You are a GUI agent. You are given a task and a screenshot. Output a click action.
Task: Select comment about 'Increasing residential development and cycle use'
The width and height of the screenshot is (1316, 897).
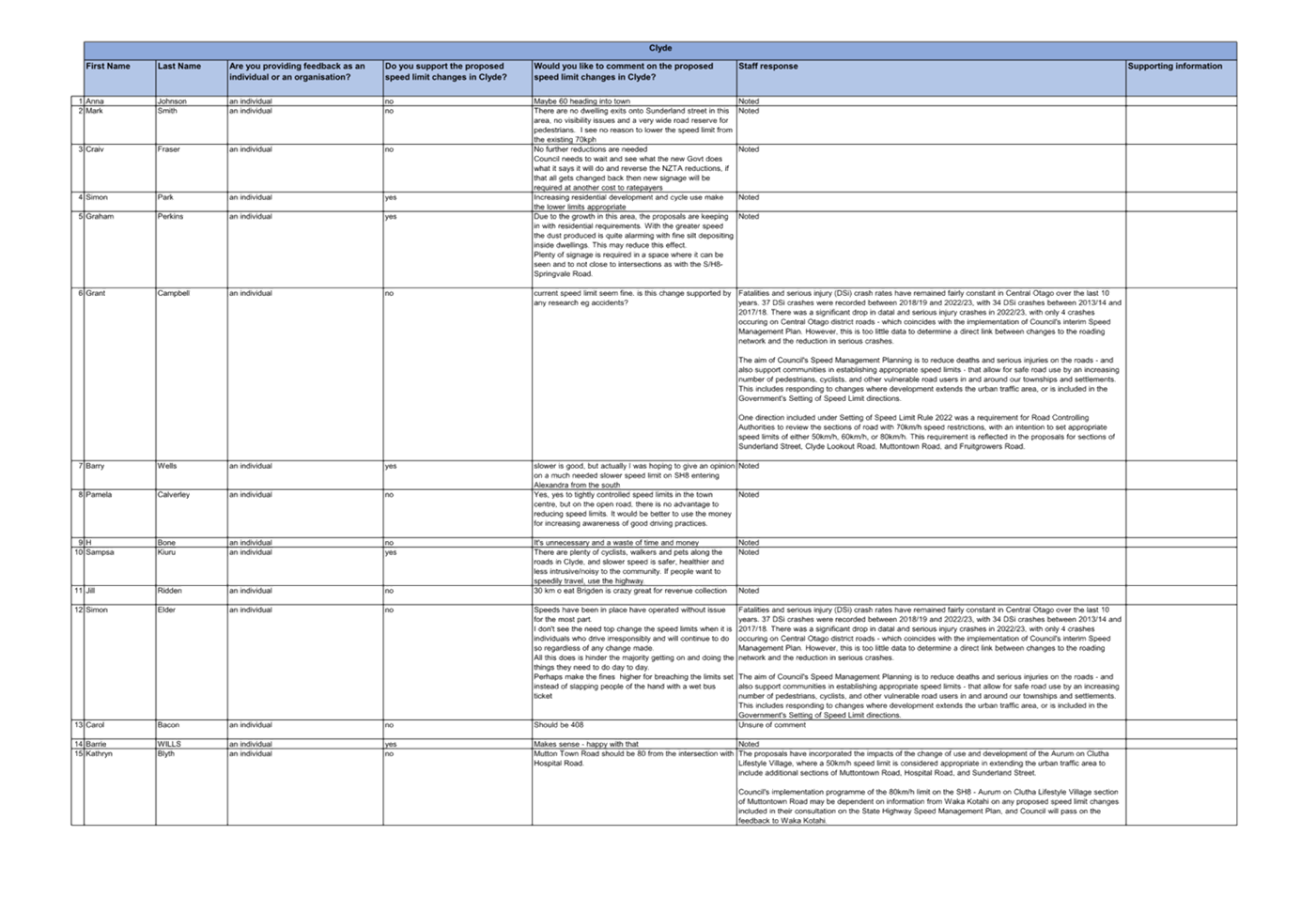[629, 202]
